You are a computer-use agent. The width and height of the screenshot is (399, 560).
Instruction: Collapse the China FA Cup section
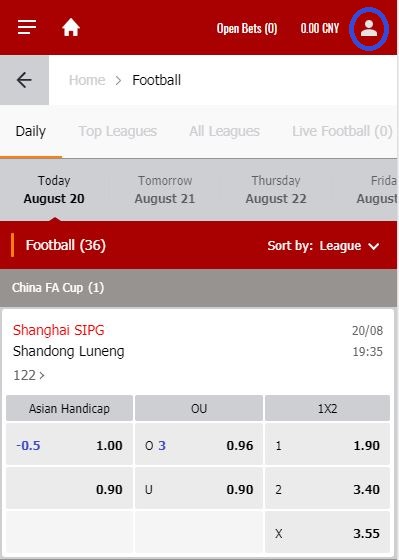coord(198,288)
